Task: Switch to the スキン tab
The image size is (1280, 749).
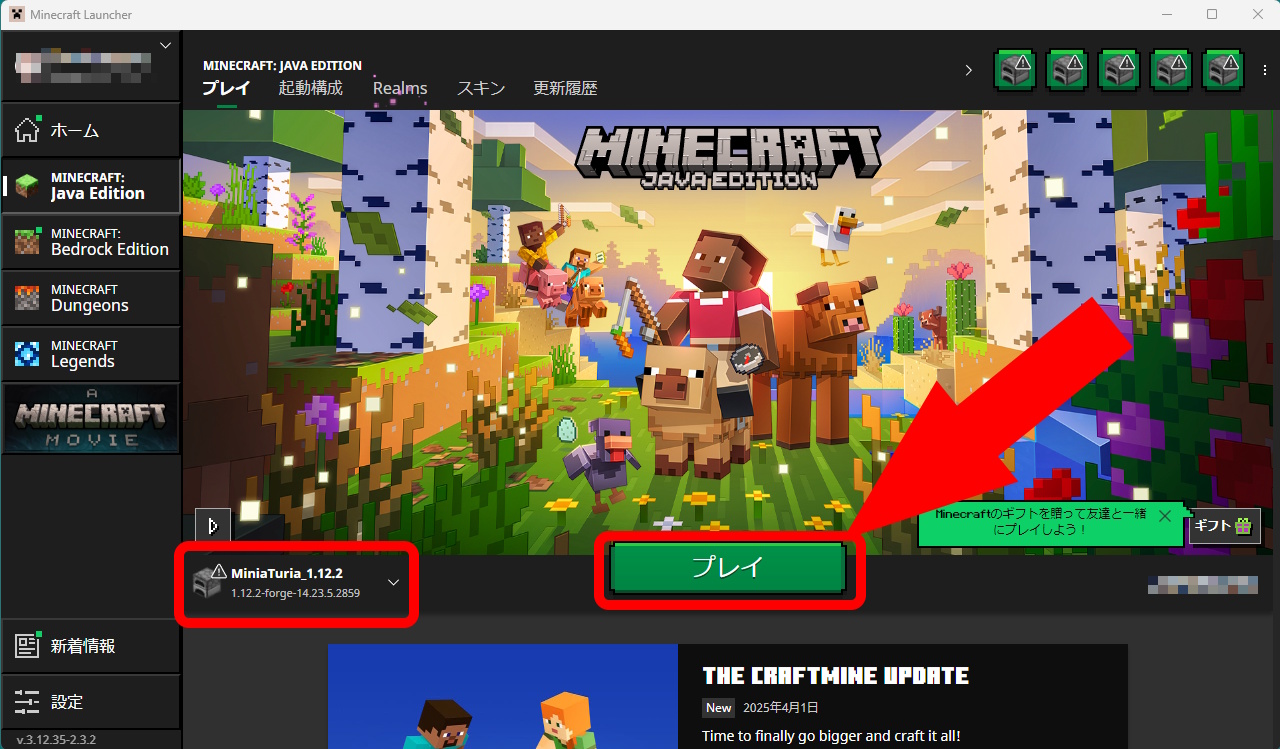Action: pos(481,88)
